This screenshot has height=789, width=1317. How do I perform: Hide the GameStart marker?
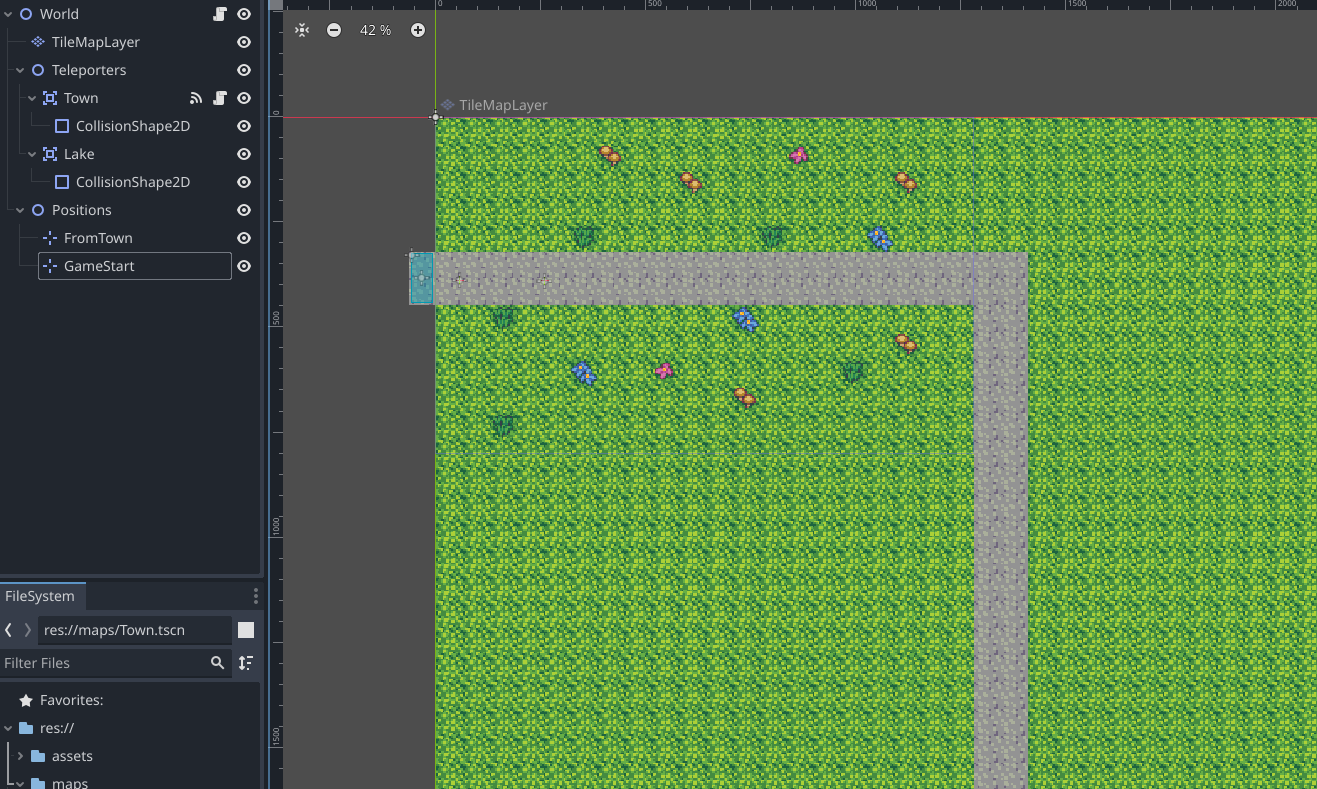(x=243, y=266)
